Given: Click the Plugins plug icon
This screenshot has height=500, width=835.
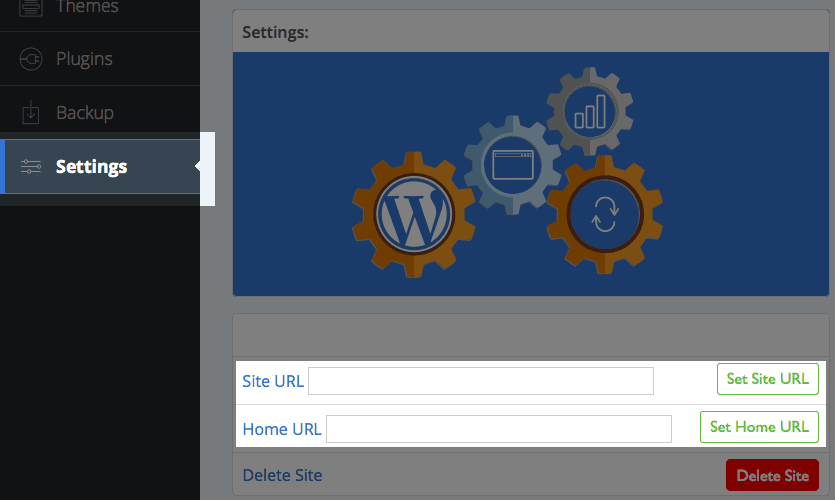Looking at the screenshot, I should (31, 59).
